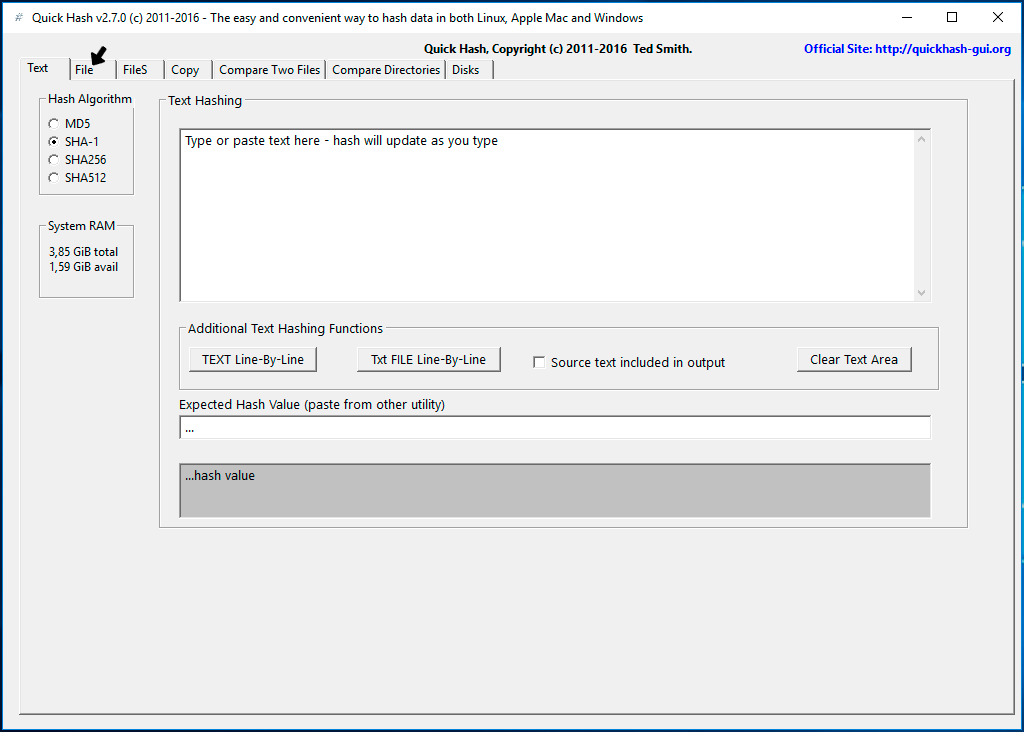
Task: Open the Compare Directories tab
Action: 386,70
